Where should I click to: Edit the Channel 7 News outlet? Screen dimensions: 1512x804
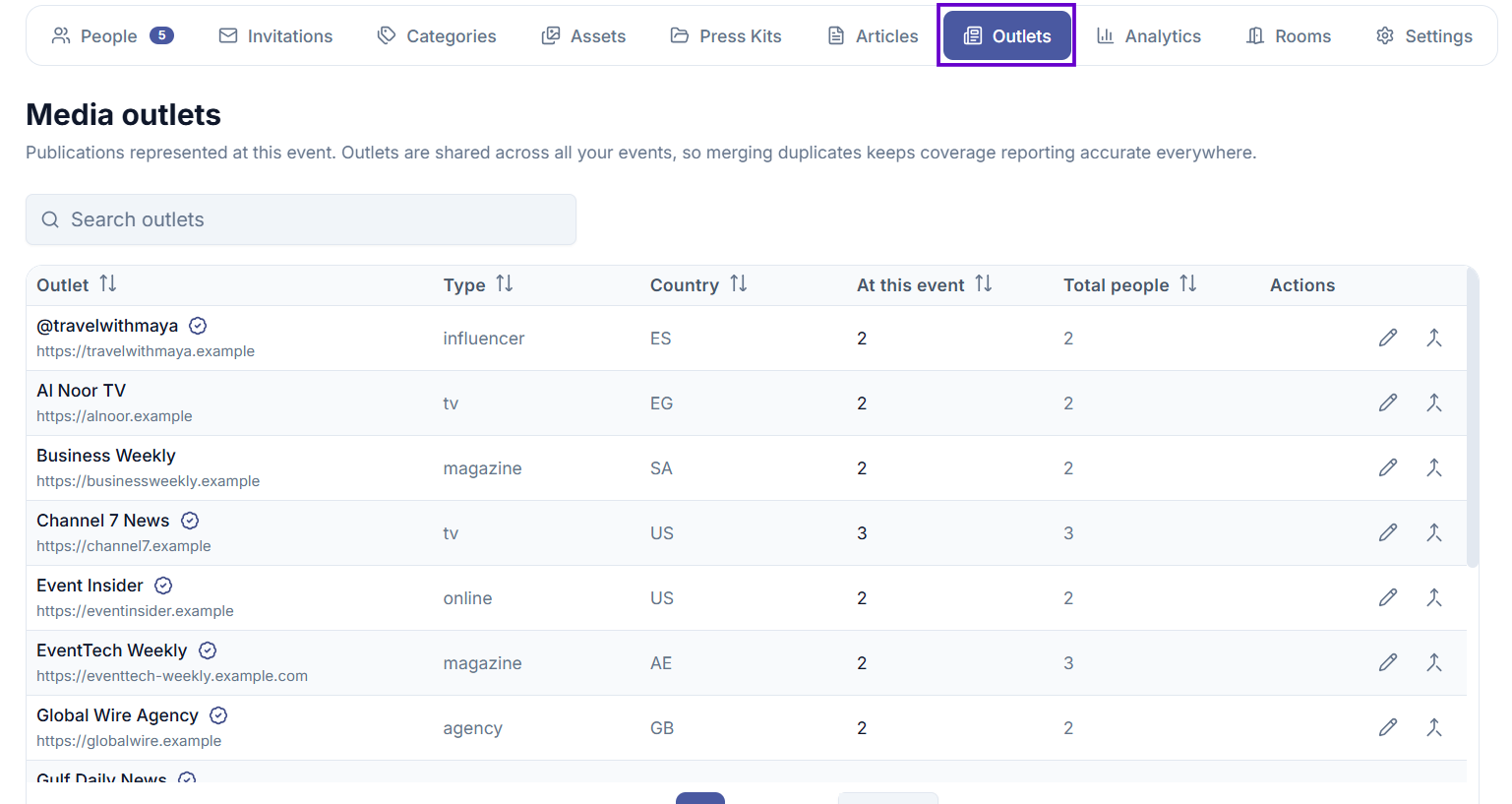click(1388, 533)
